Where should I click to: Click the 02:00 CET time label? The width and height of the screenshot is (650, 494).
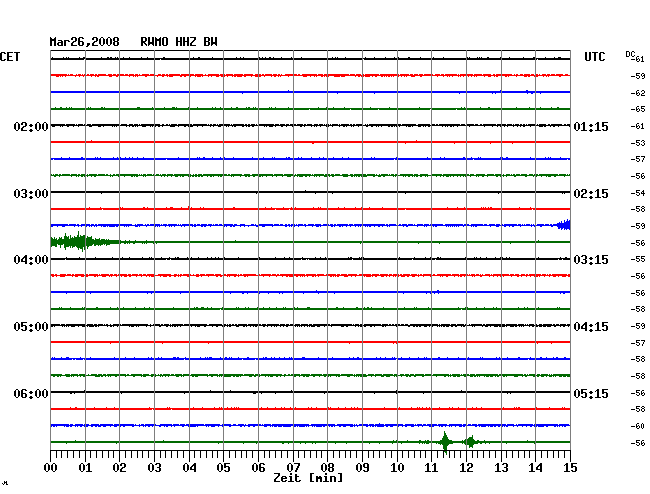tap(31, 126)
